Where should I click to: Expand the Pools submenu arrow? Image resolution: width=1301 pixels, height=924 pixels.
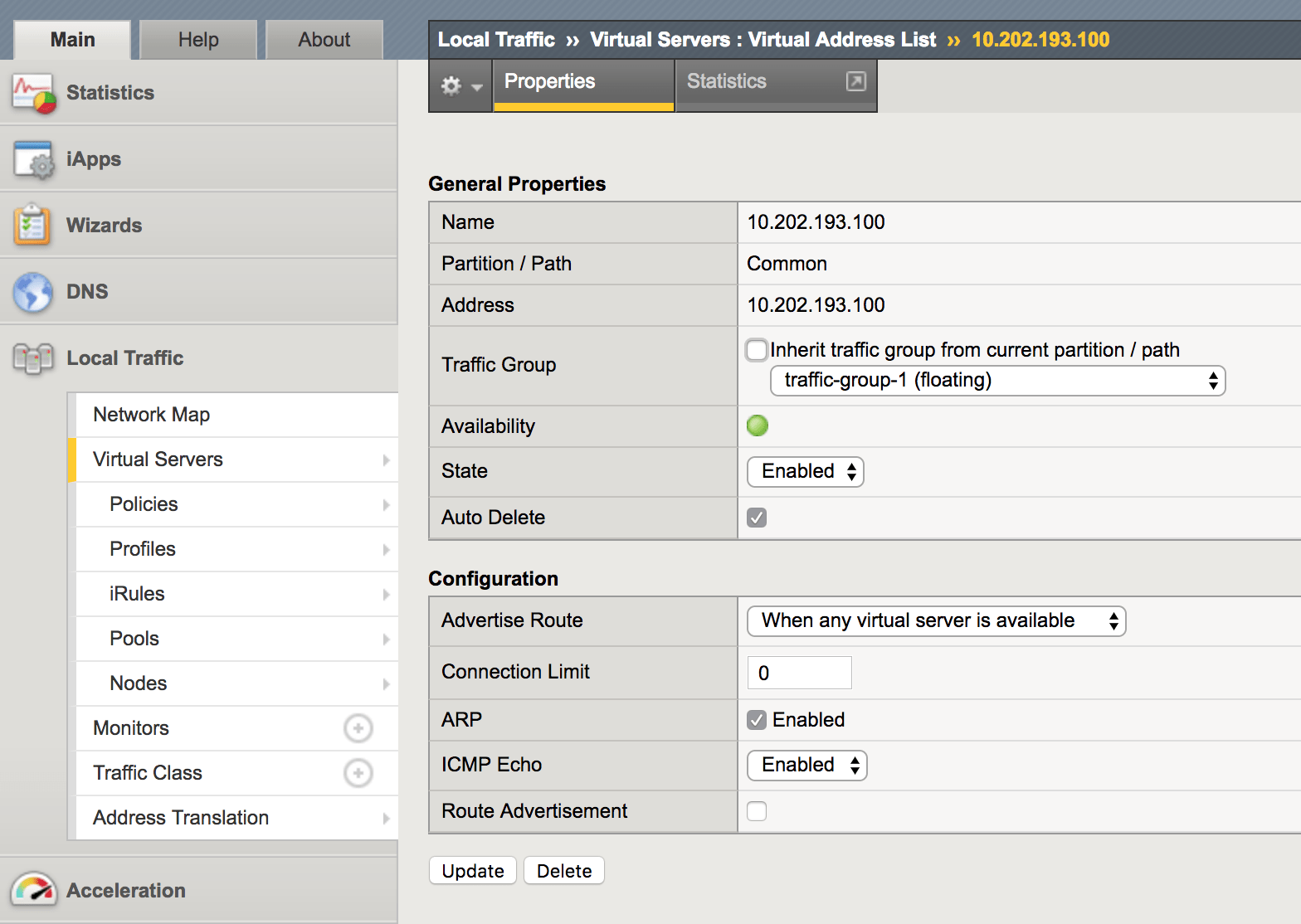click(x=386, y=639)
